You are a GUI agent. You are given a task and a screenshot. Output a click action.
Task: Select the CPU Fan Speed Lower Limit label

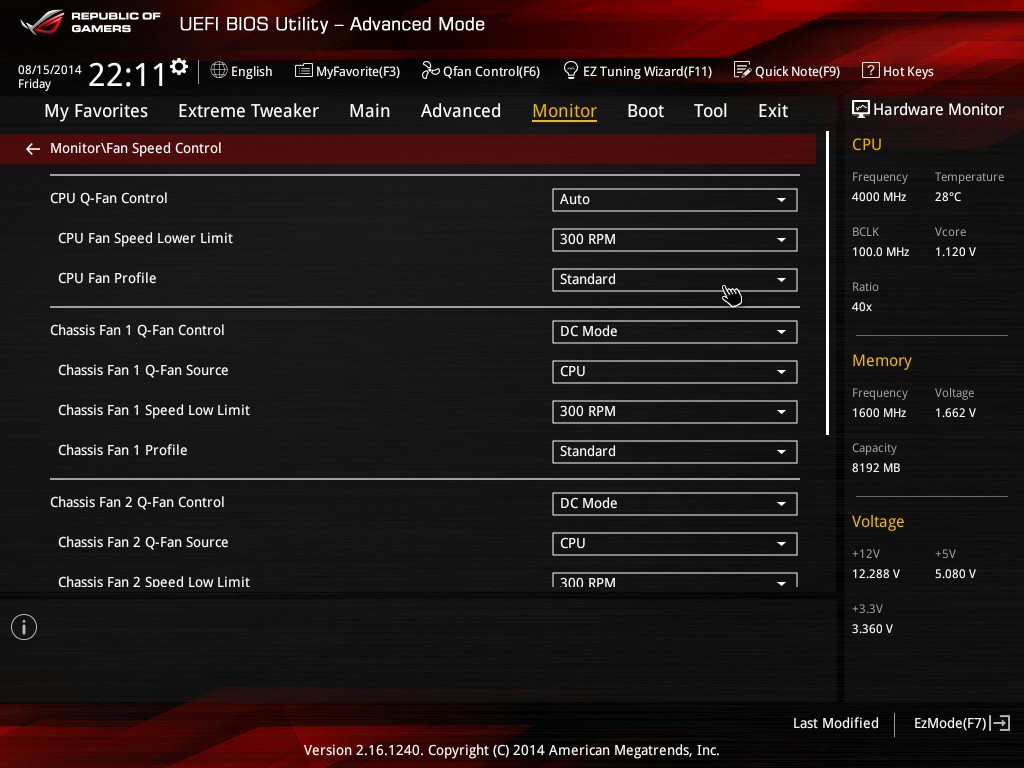point(145,238)
